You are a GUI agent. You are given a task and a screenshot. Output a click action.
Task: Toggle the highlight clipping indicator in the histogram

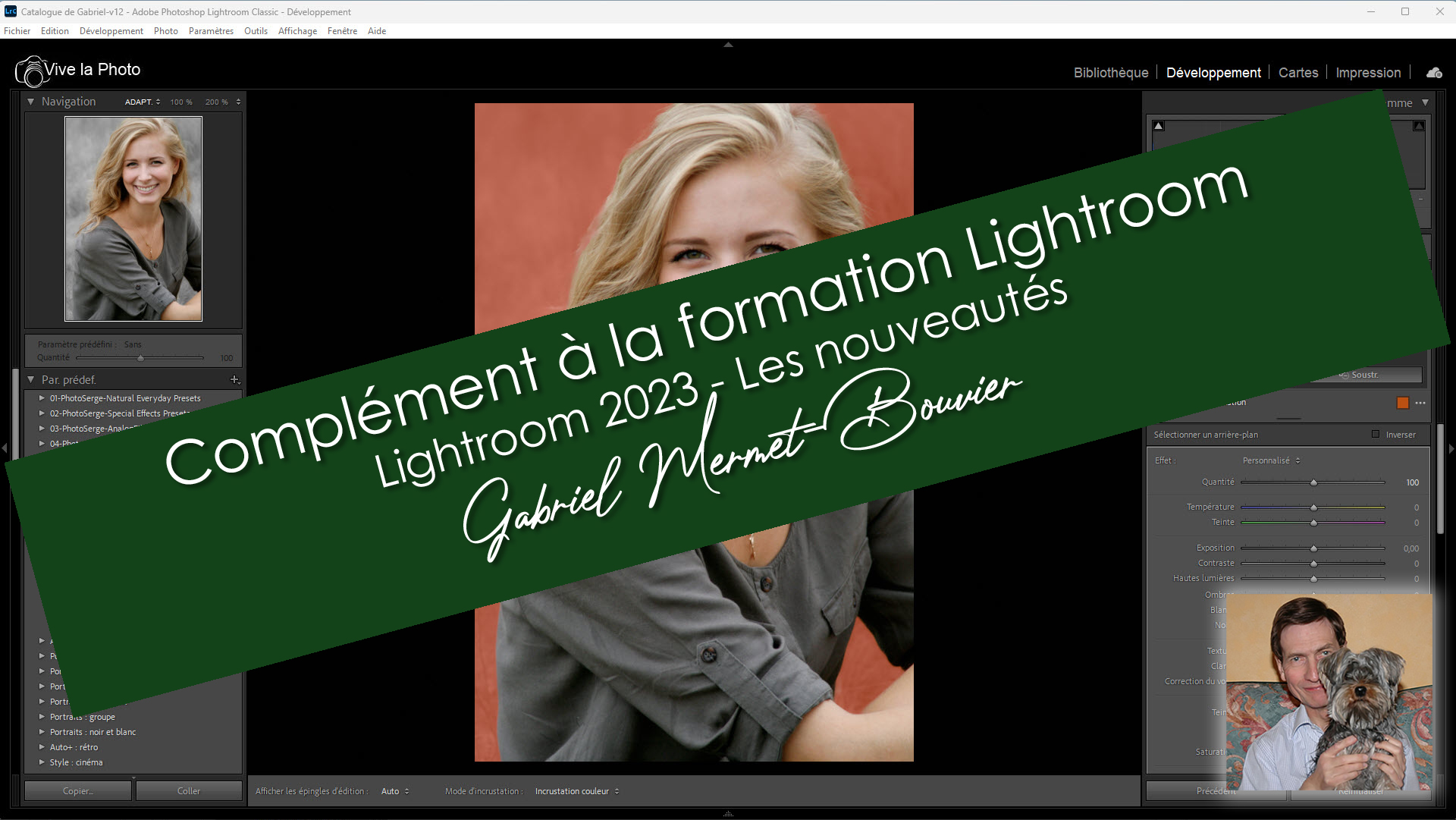1418,126
